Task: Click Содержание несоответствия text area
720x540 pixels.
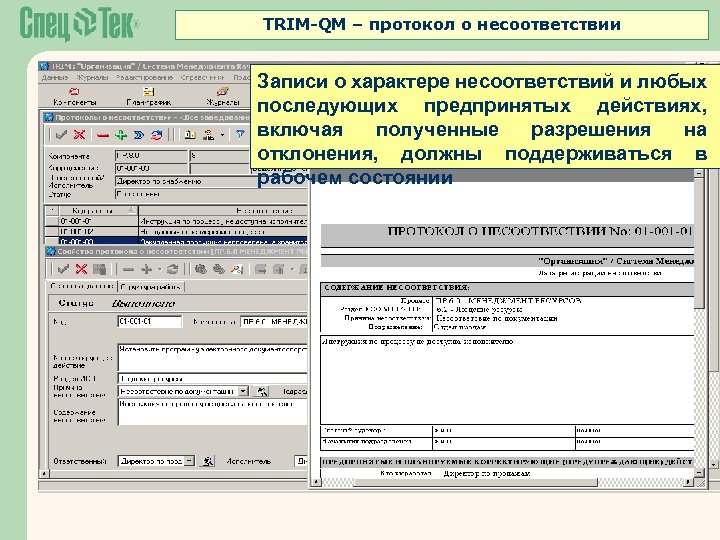Action: (213, 412)
